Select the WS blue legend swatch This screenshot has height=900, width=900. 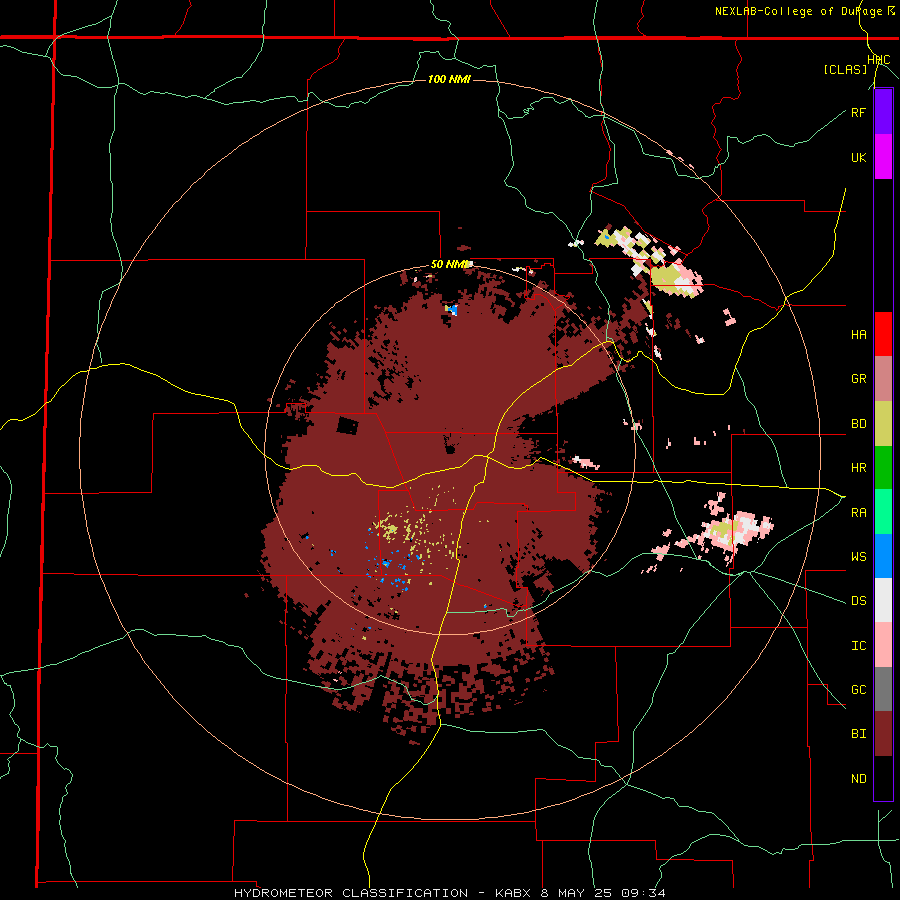tap(883, 556)
